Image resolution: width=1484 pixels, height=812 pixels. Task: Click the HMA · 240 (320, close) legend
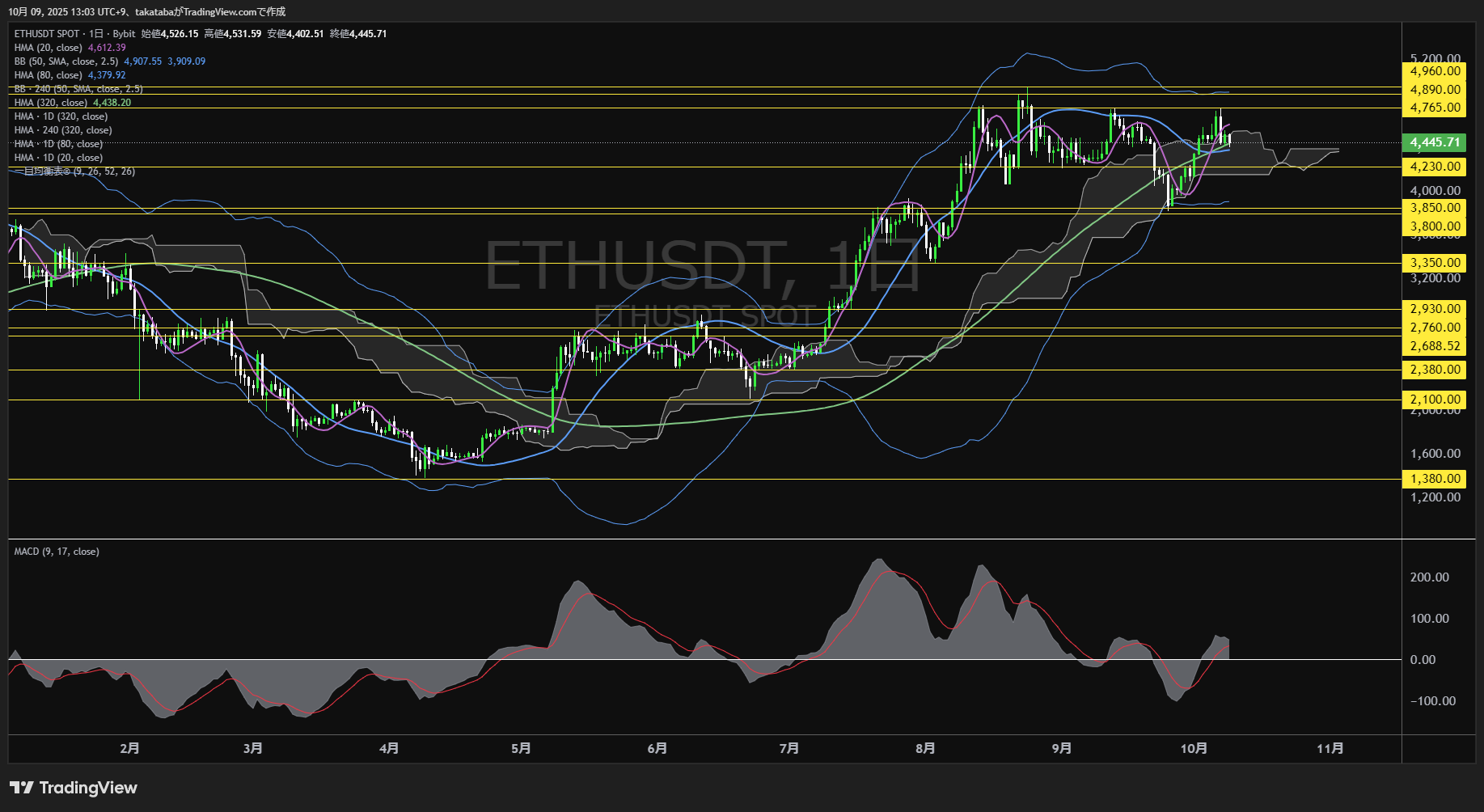(x=63, y=130)
